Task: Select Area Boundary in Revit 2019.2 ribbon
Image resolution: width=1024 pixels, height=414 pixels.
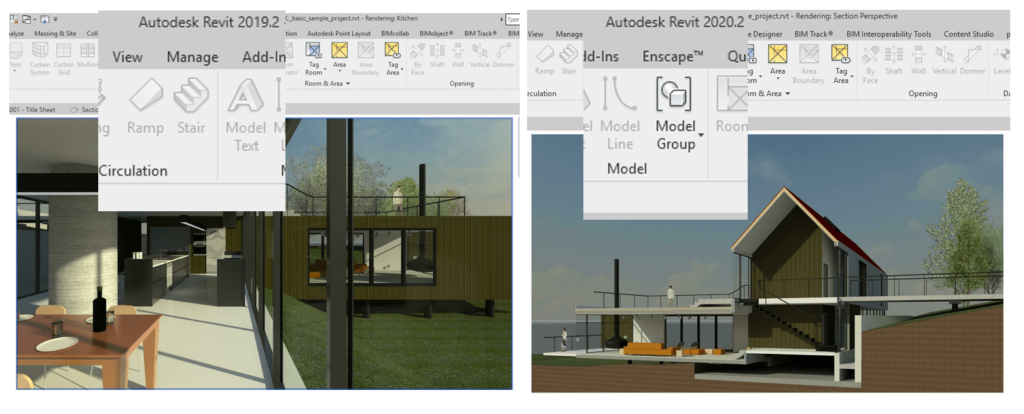Action: [366, 58]
